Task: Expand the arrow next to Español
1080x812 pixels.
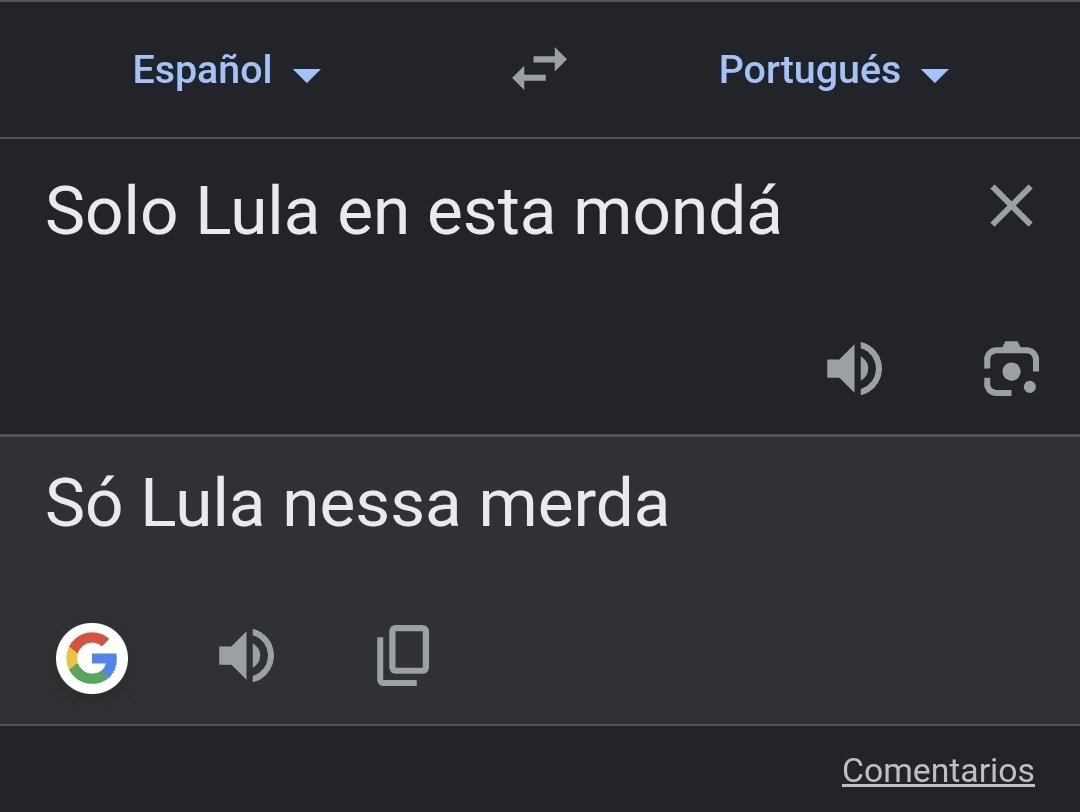Action: click(307, 74)
